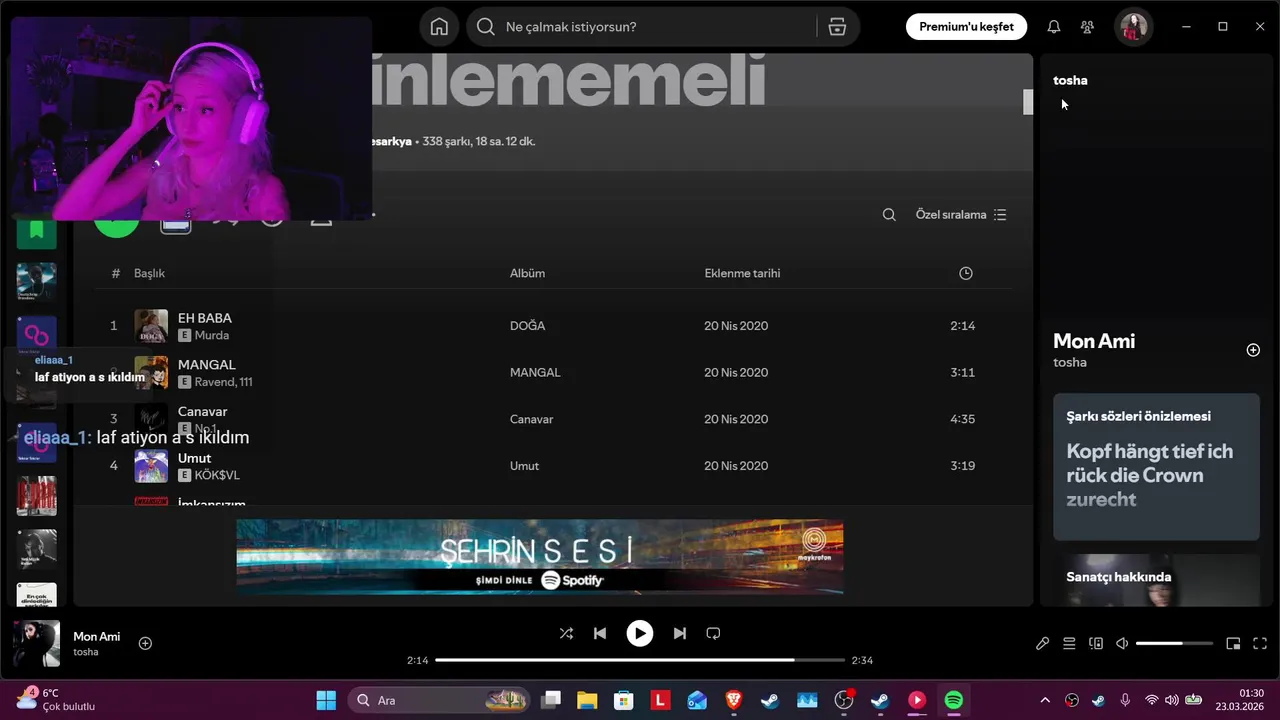Open notifications bell in Spotify header
The height and width of the screenshot is (720, 1280).
pyautogui.click(x=1053, y=27)
